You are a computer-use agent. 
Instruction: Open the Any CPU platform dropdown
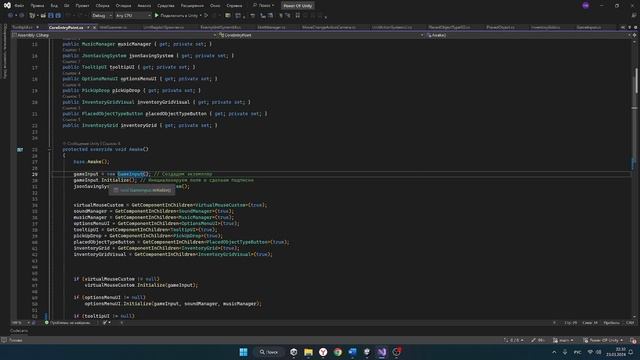(133, 16)
